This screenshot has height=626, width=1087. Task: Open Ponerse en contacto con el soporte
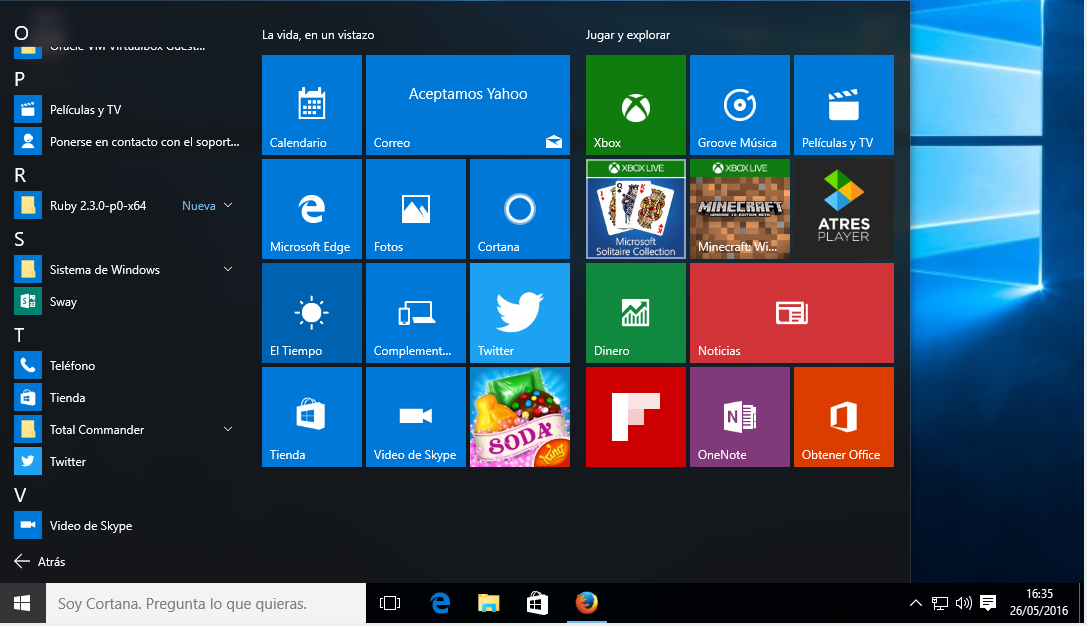[143, 141]
